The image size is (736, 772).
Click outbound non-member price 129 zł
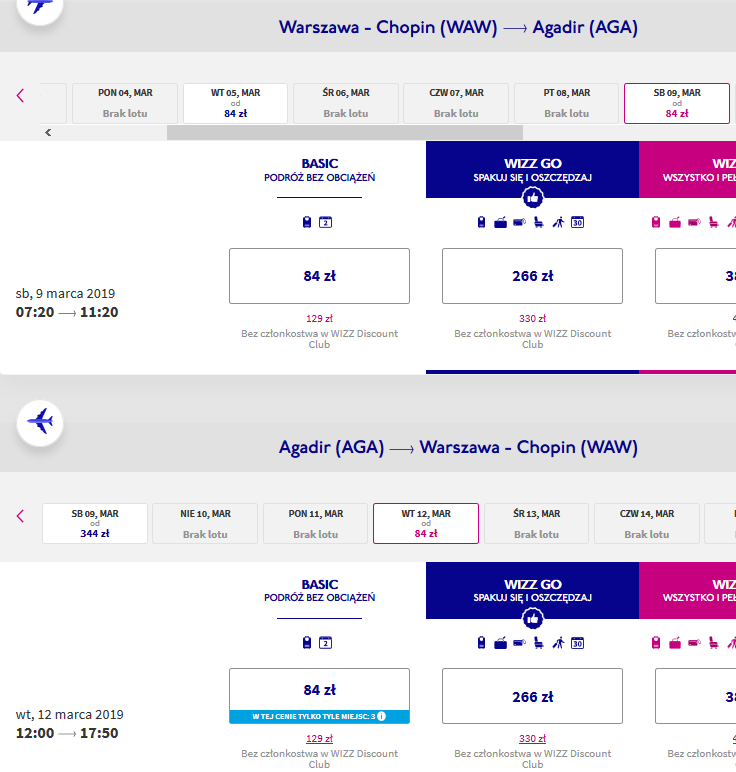pyautogui.click(x=320, y=319)
